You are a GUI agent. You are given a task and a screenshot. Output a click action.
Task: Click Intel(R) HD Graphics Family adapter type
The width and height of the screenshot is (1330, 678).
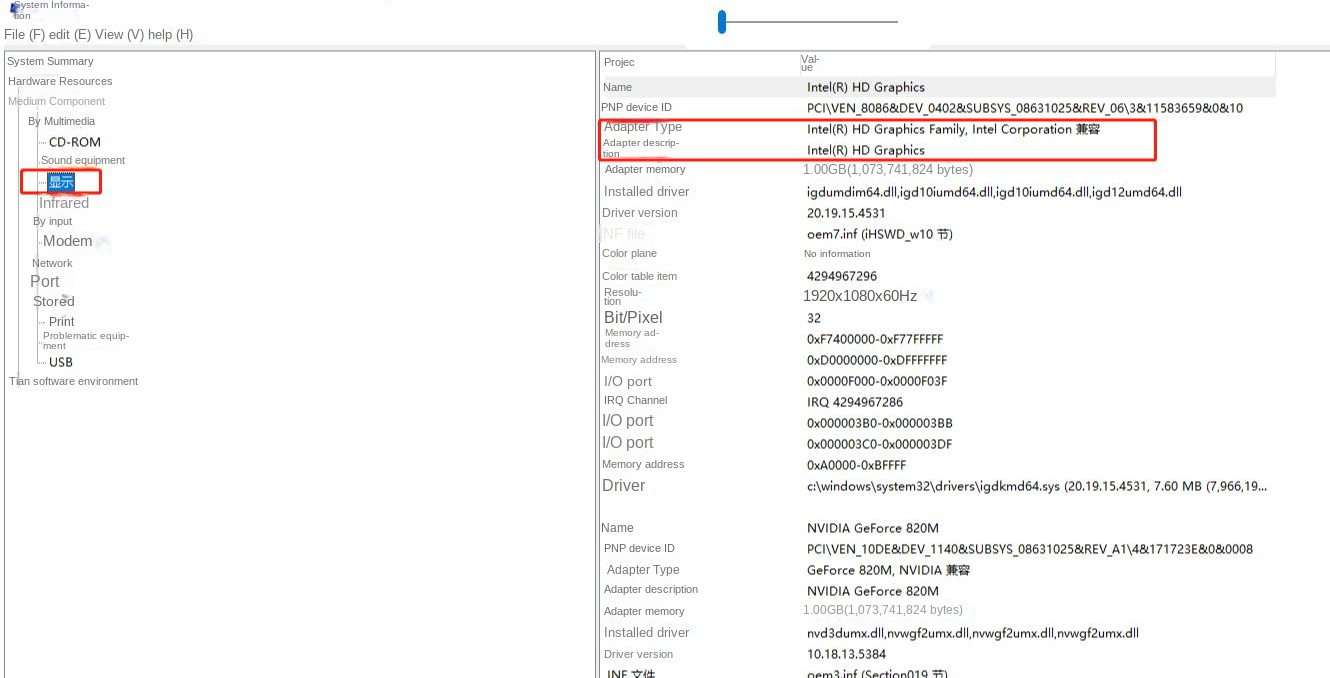[953, 129]
